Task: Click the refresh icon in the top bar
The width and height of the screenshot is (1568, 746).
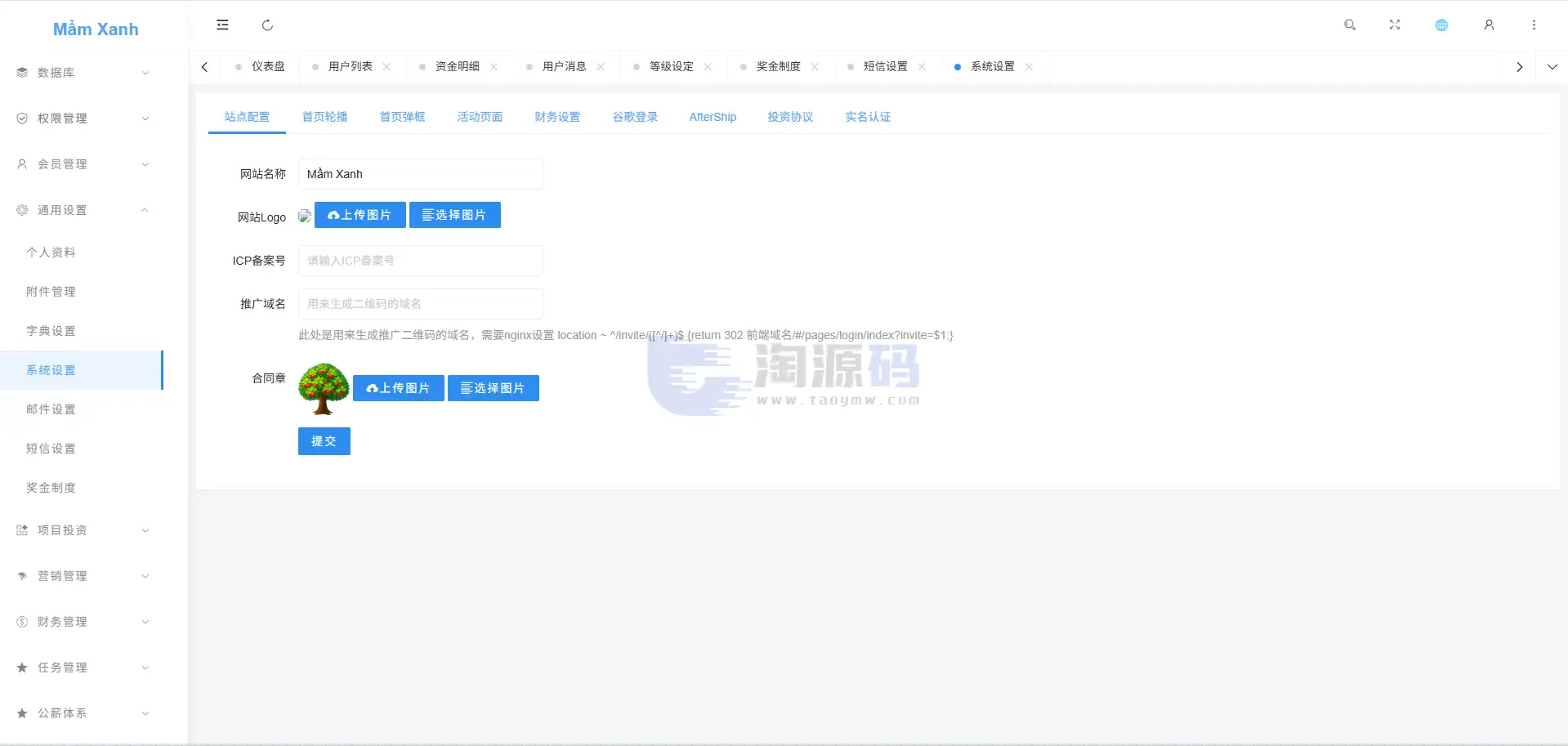Action: (267, 25)
